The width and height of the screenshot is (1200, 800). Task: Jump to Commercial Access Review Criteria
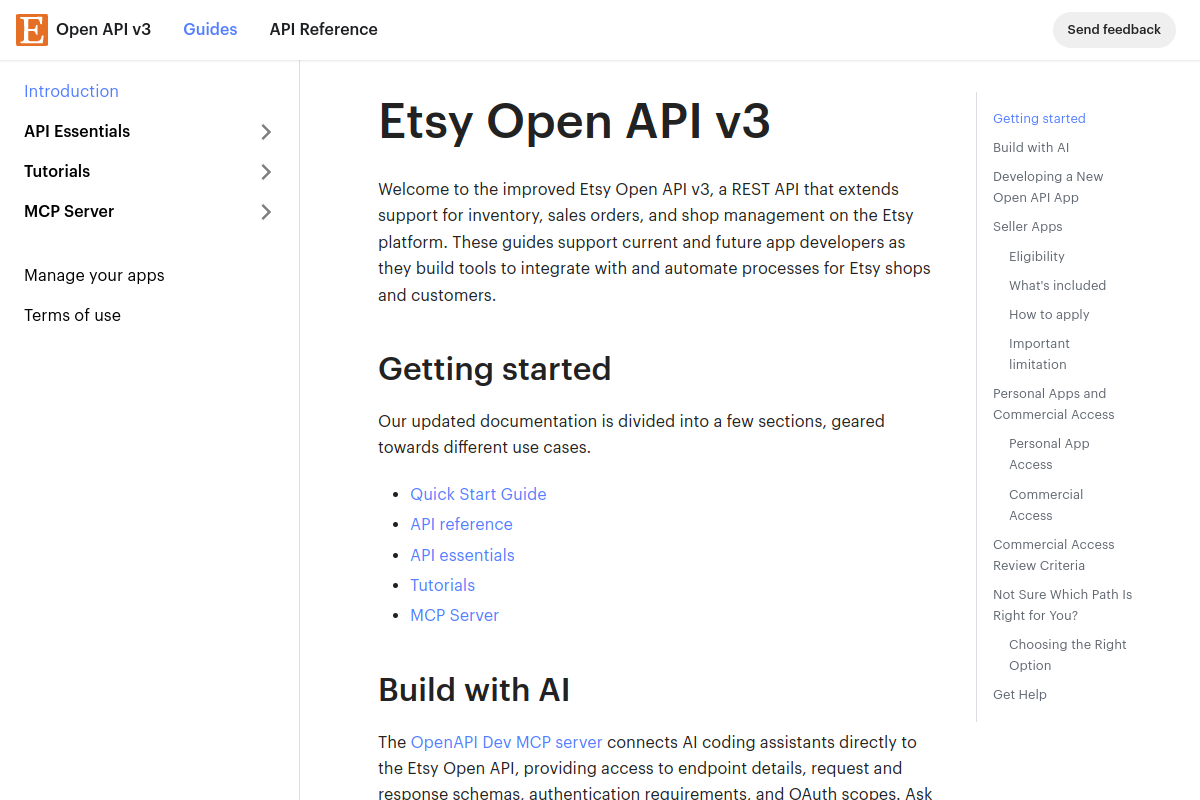coord(1053,555)
